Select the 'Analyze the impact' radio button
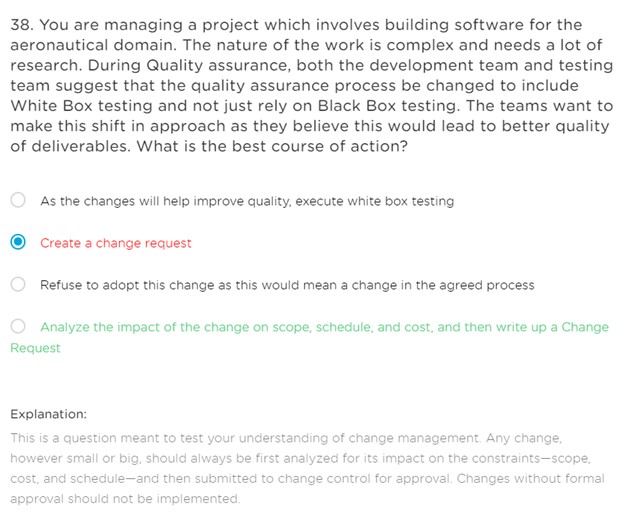 18,326
